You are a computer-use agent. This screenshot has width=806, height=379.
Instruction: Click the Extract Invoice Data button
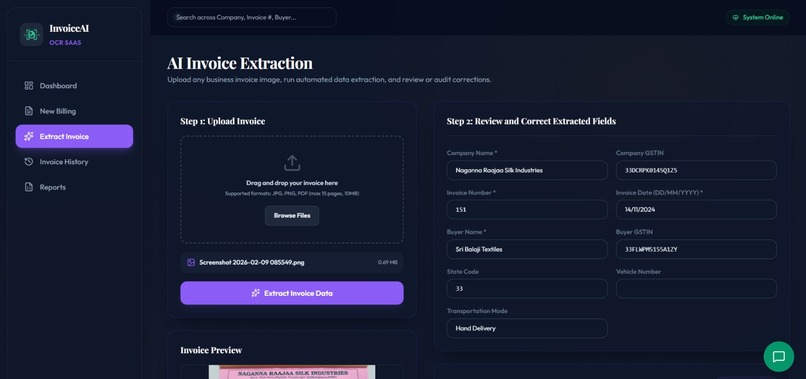click(292, 293)
